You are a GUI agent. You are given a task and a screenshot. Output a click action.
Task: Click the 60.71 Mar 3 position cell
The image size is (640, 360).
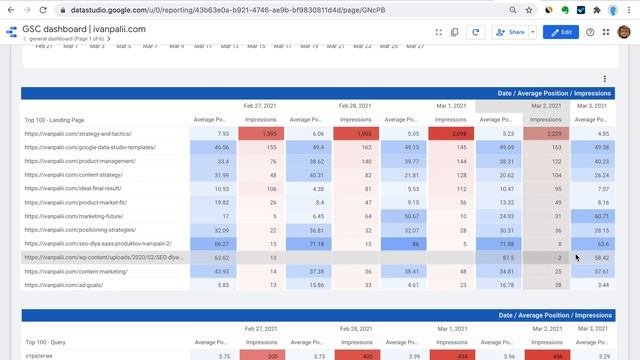[x=593, y=216]
